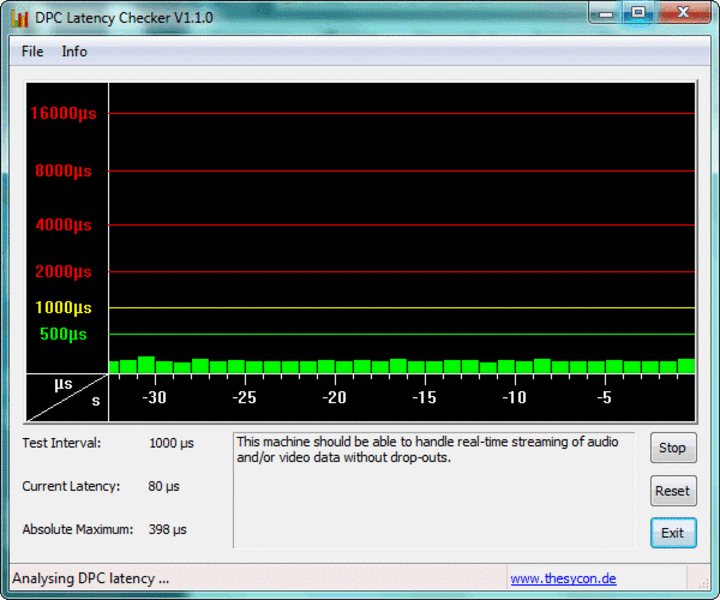
Task: Click the -30 seconds time axis marker
Action: click(x=154, y=397)
